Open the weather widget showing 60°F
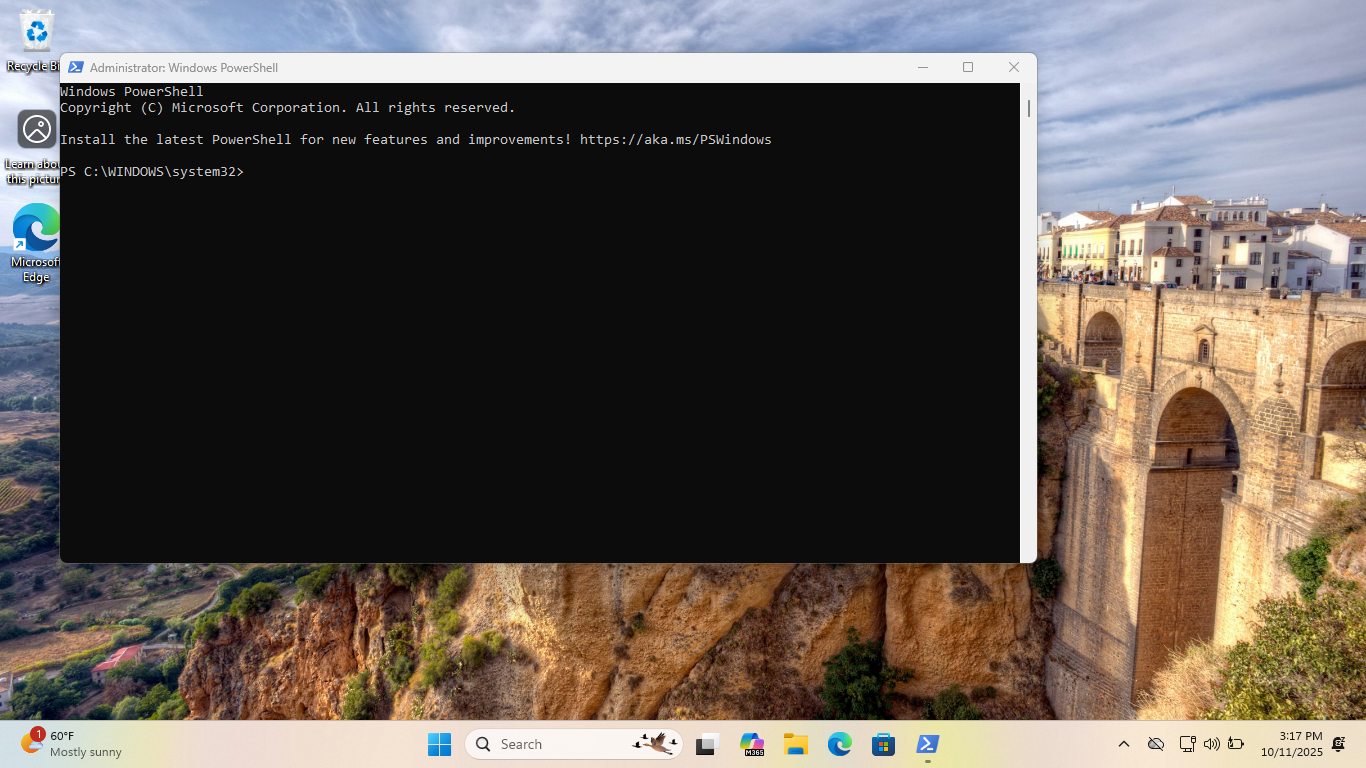1366x768 pixels. [x=72, y=744]
